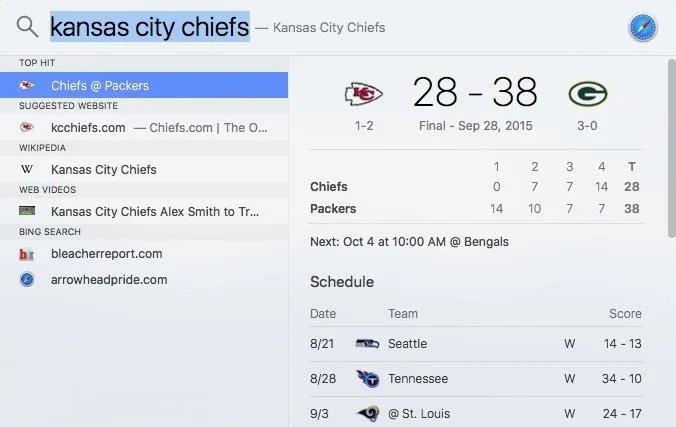Open the bleacherreport.com search result
This screenshot has width=676, height=427.
click(144, 254)
